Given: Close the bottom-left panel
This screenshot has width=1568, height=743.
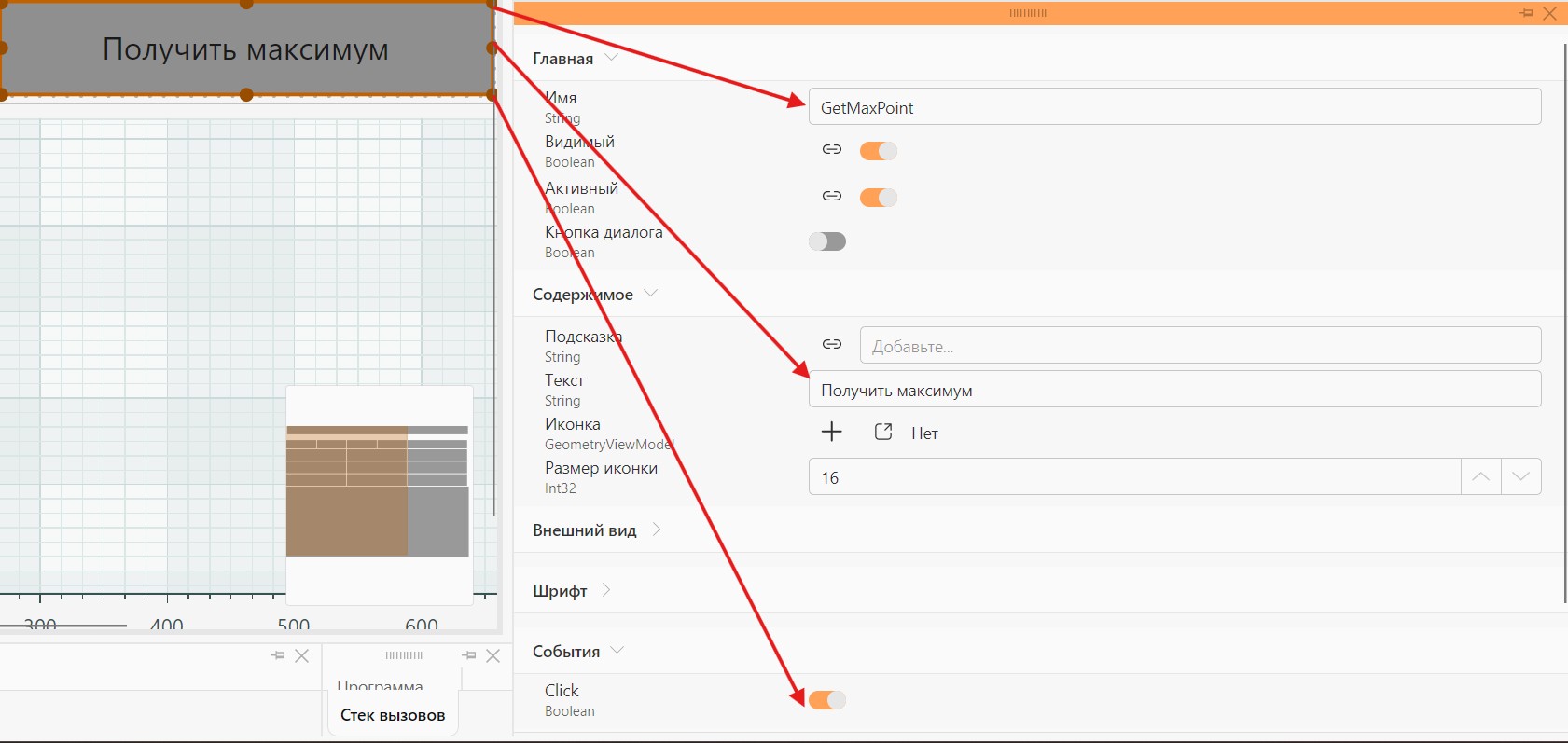Looking at the screenshot, I should click(x=302, y=655).
